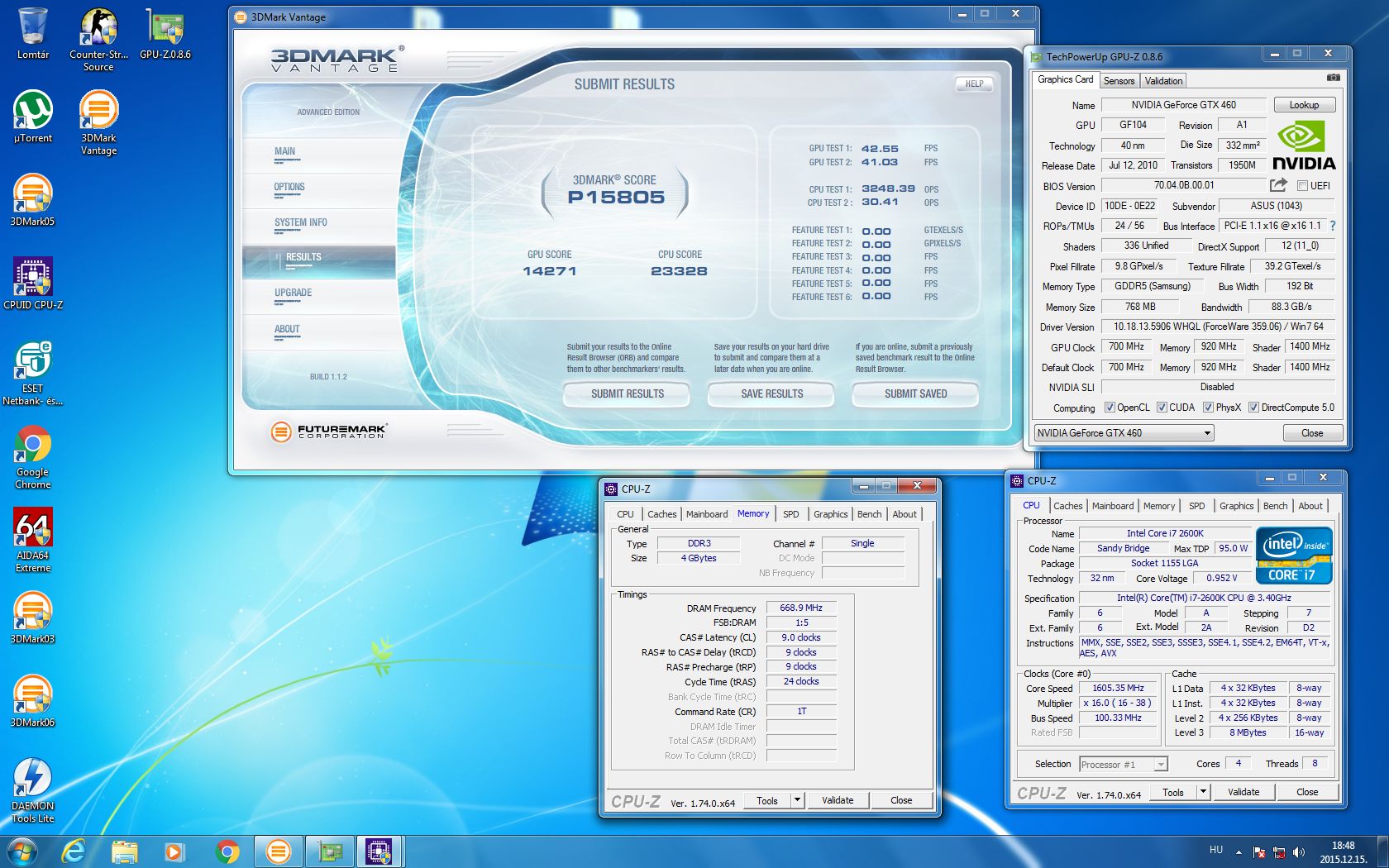The width and height of the screenshot is (1389, 868).
Task: Click the Google Chrome taskbar icon
Action: pyautogui.click(x=227, y=851)
